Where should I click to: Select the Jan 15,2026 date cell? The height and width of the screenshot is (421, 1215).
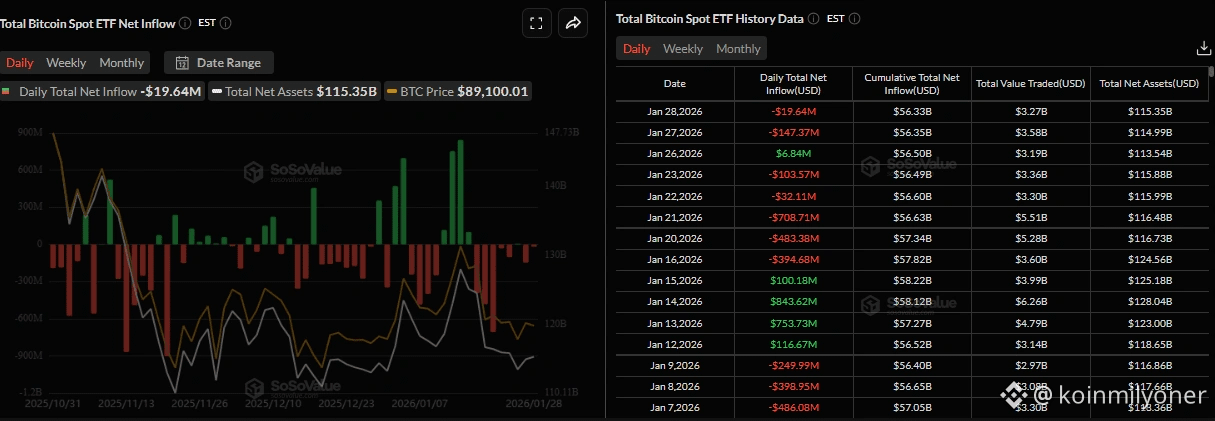click(675, 281)
